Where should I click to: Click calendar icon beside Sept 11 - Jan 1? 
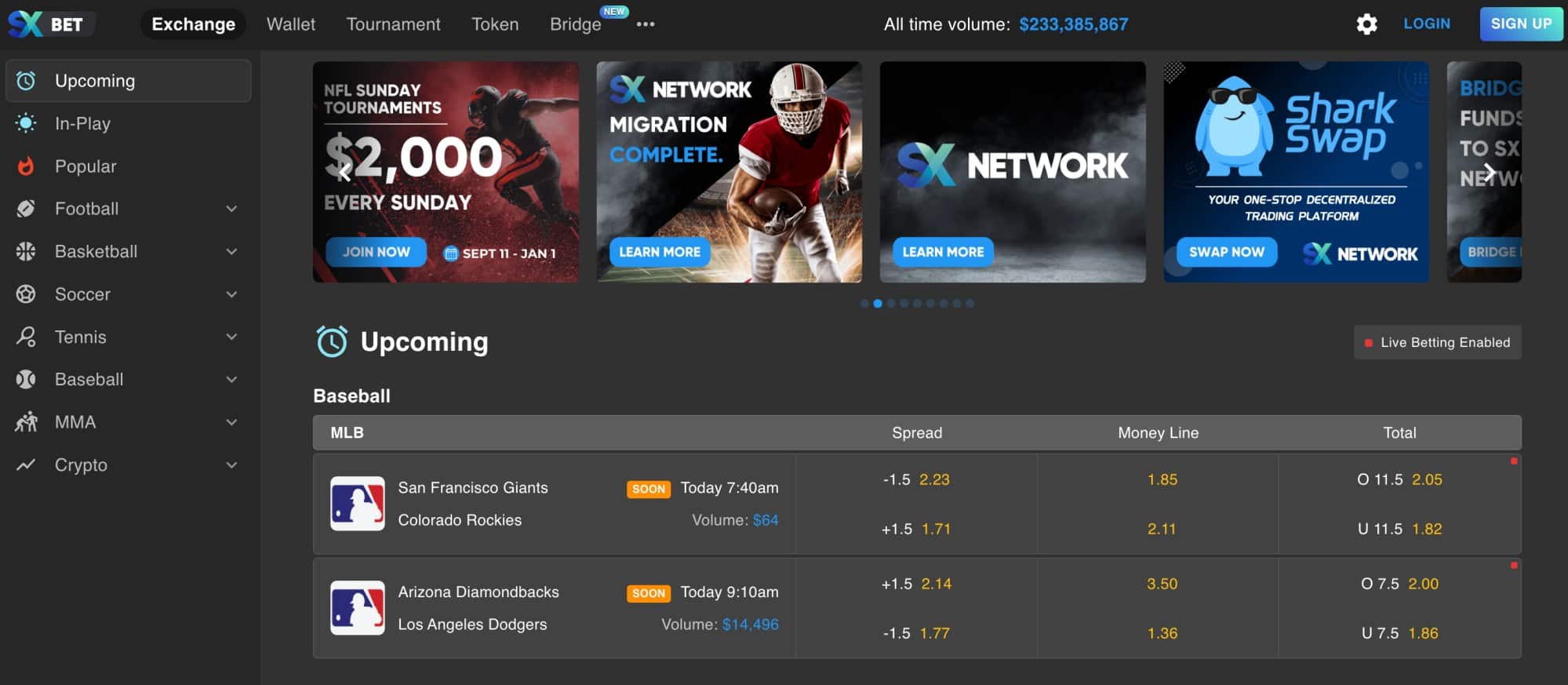click(x=450, y=253)
